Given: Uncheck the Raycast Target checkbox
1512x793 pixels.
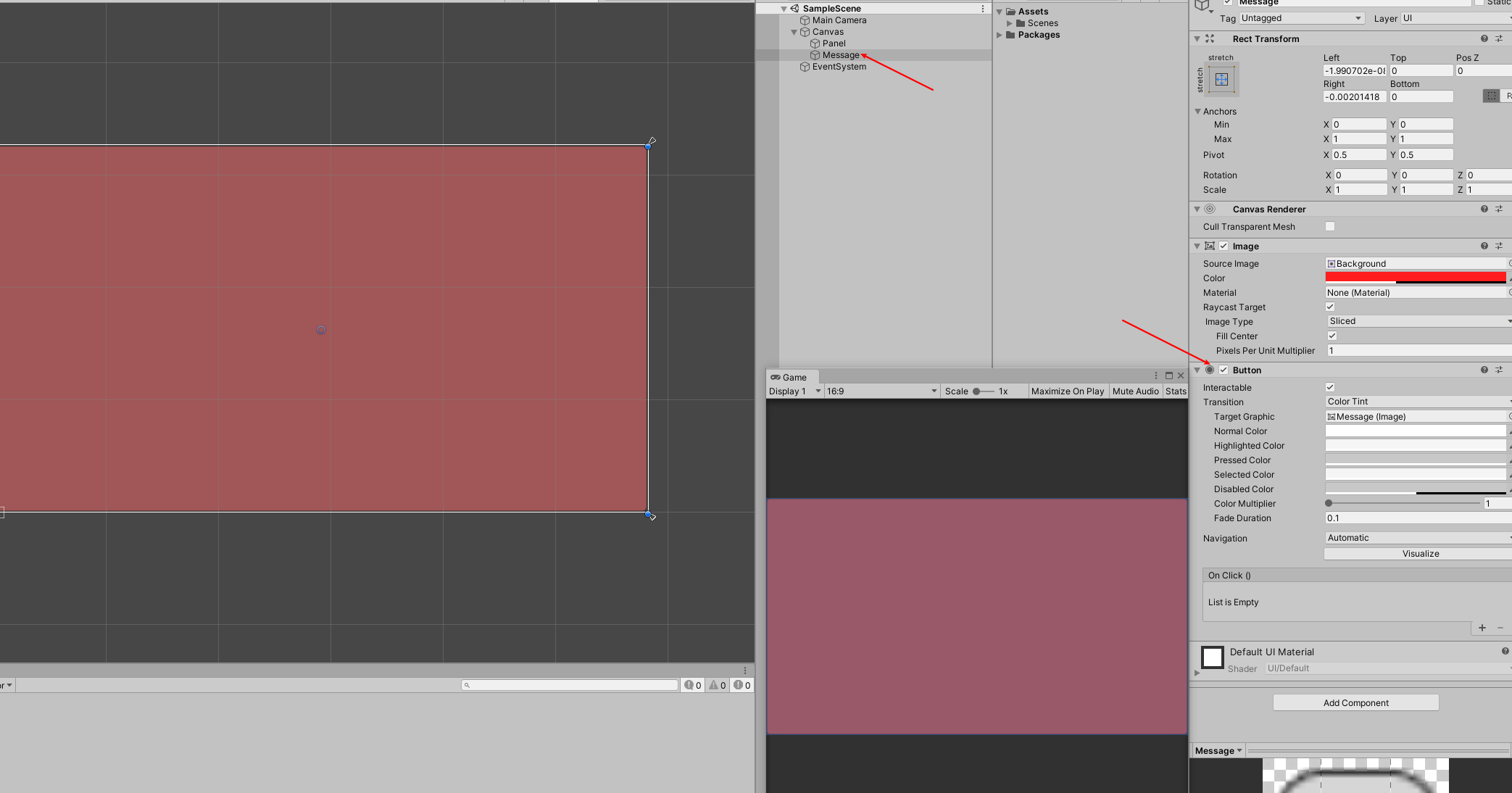Looking at the screenshot, I should coord(1330,307).
